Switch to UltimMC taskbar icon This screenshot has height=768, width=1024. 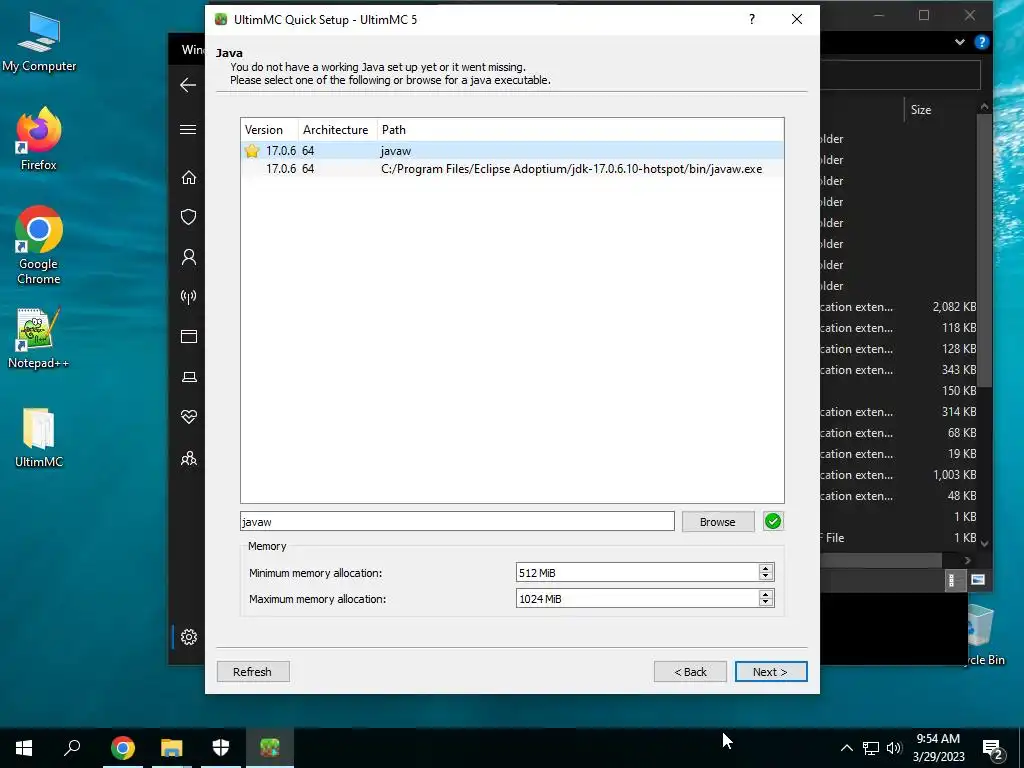click(x=270, y=748)
